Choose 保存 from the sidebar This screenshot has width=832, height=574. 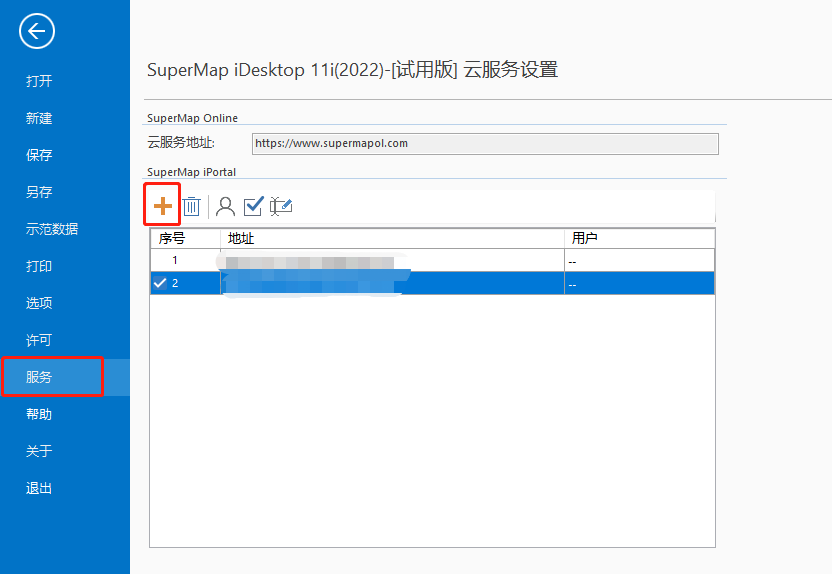pos(39,155)
